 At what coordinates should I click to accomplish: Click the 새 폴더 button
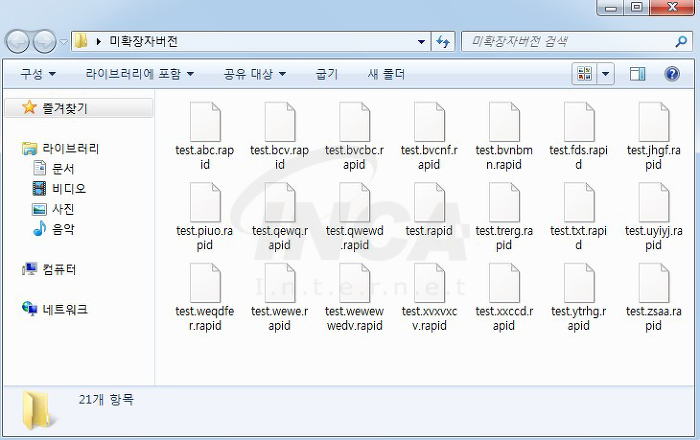(x=386, y=74)
